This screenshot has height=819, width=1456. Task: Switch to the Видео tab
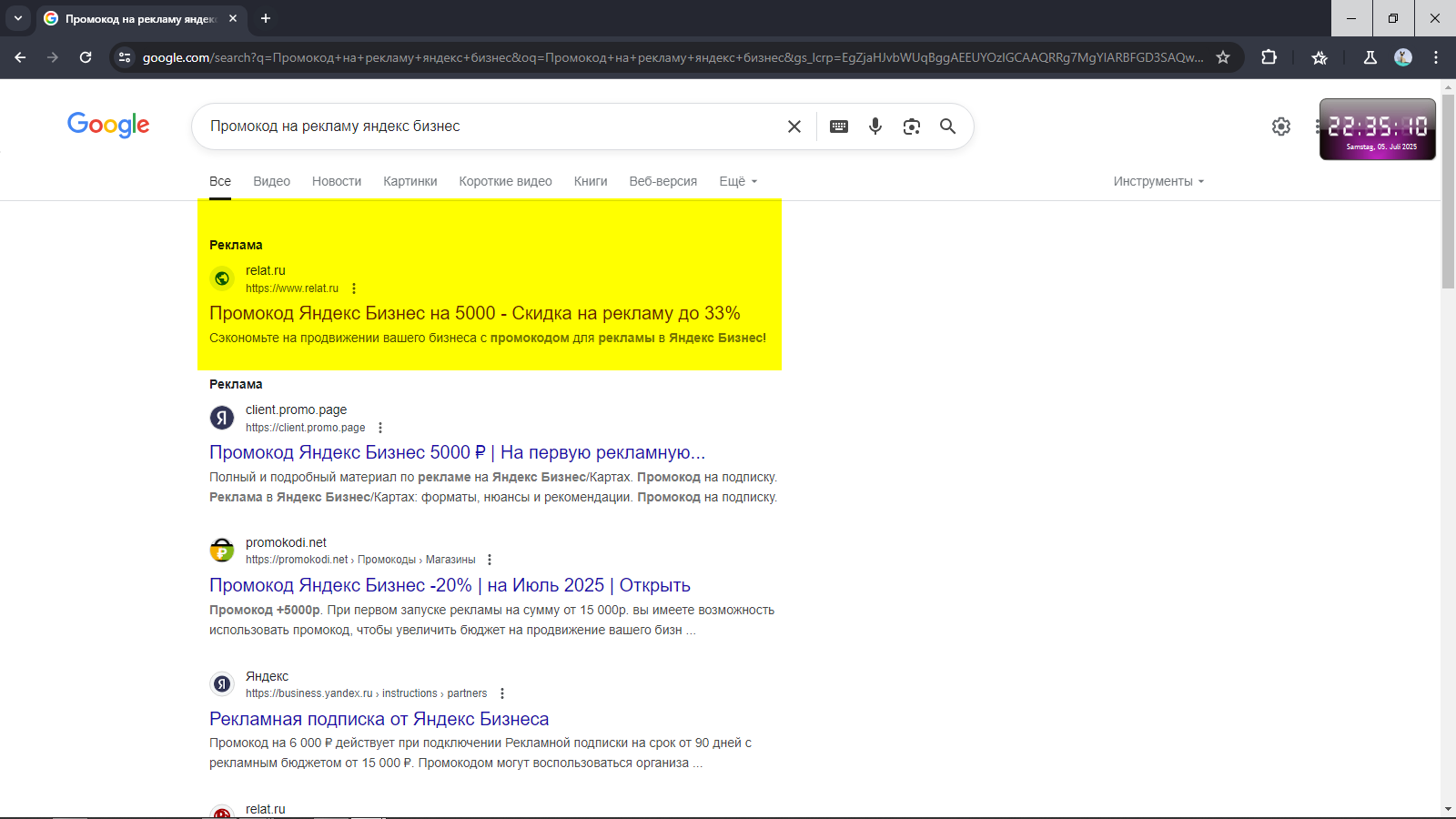point(271,181)
